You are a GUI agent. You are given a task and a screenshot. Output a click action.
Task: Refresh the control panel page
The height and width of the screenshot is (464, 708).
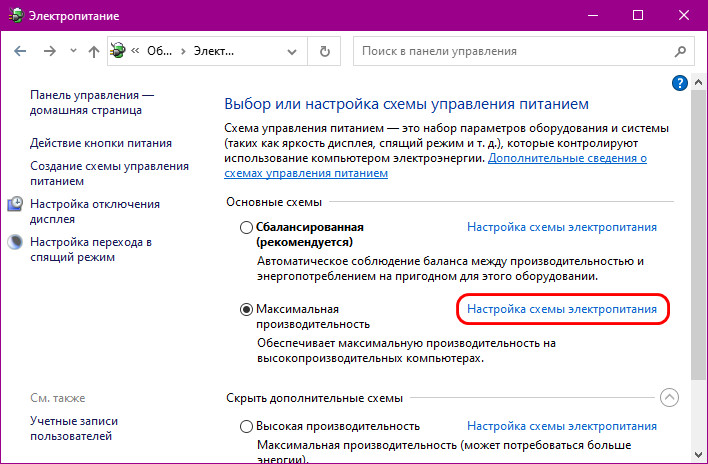click(324, 50)
